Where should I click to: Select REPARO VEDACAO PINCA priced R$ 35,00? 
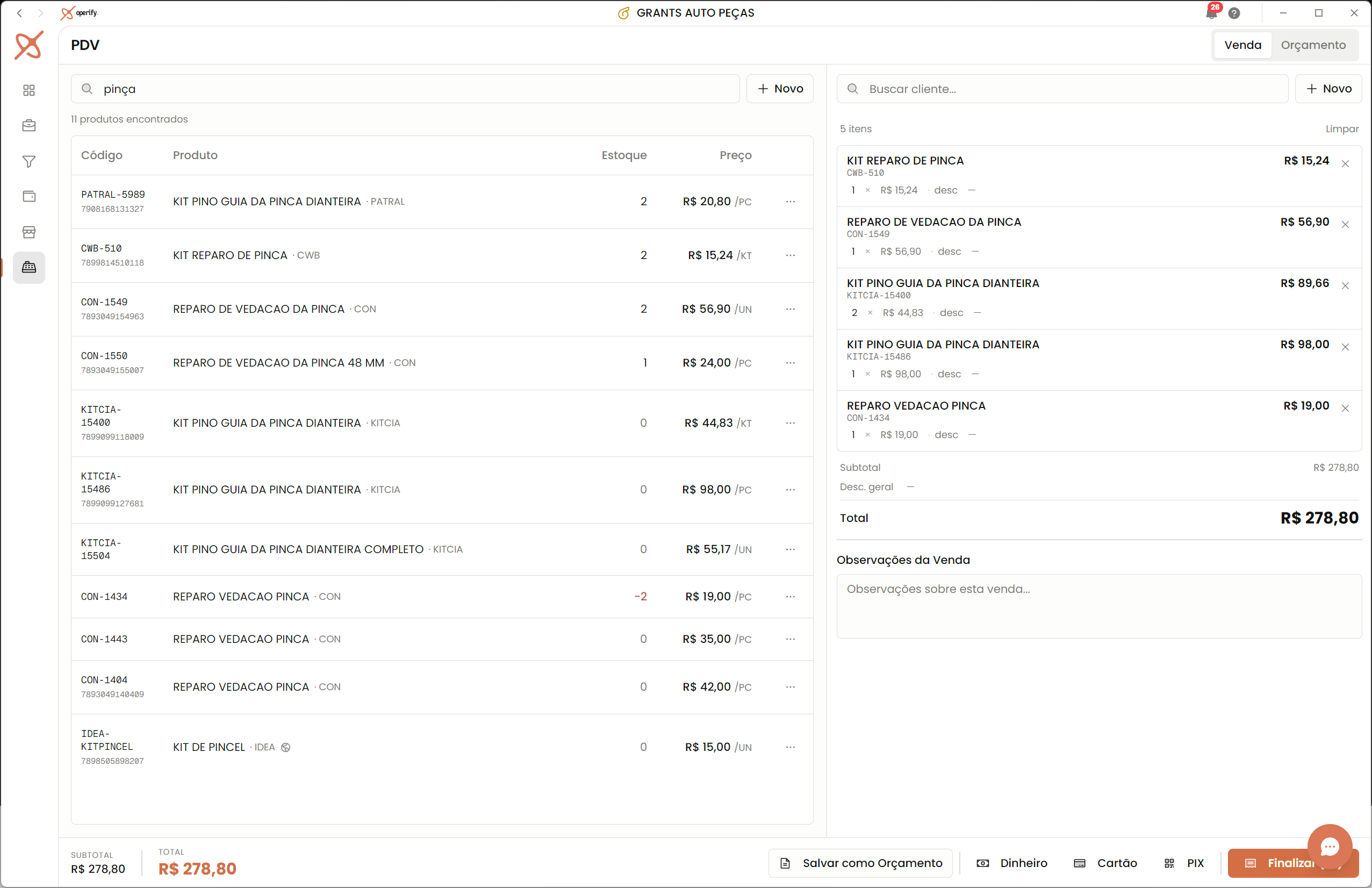pyautogui.click(x=442, y=639)
